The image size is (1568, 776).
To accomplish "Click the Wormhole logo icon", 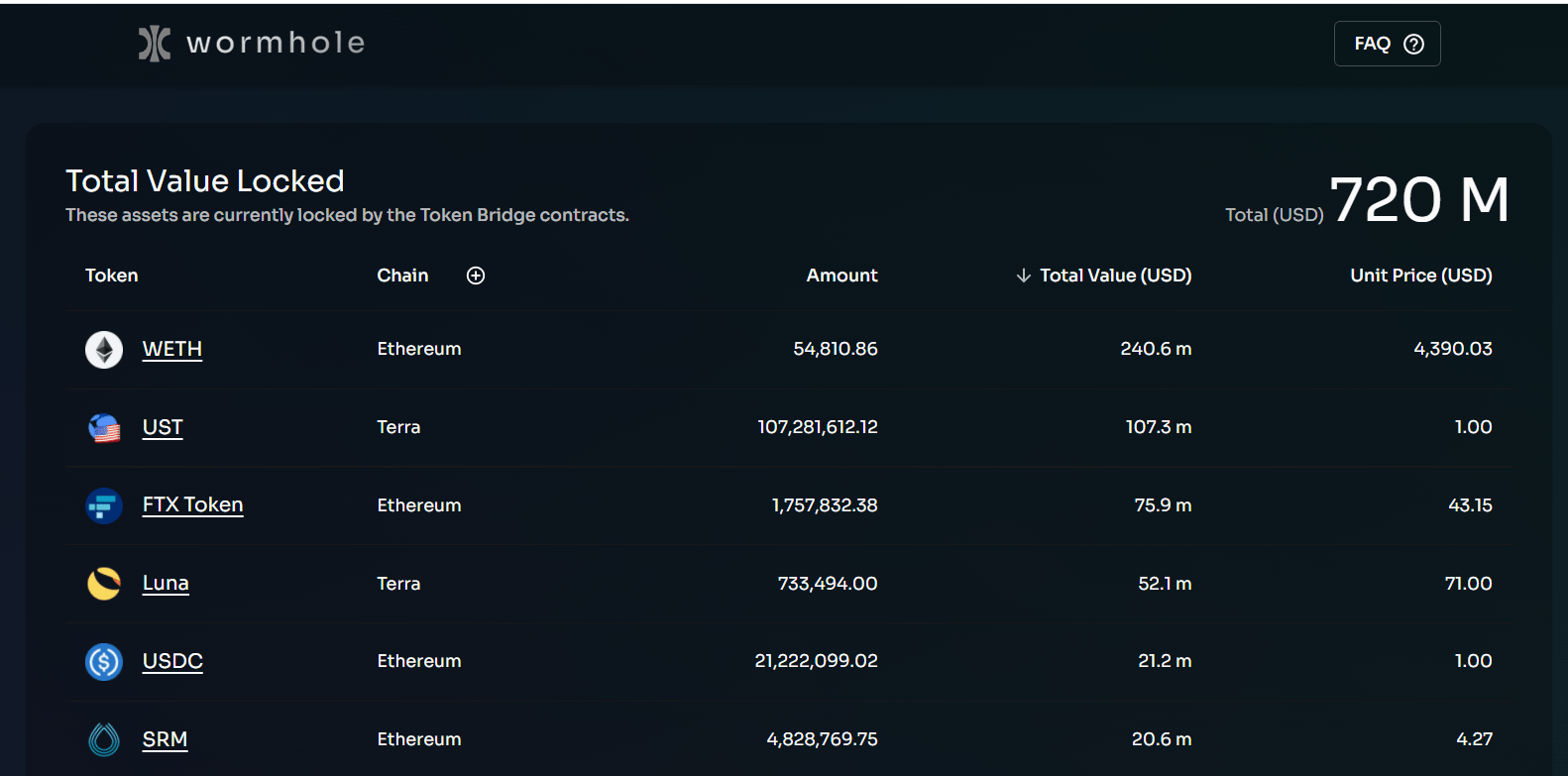I will click(154, 44).
